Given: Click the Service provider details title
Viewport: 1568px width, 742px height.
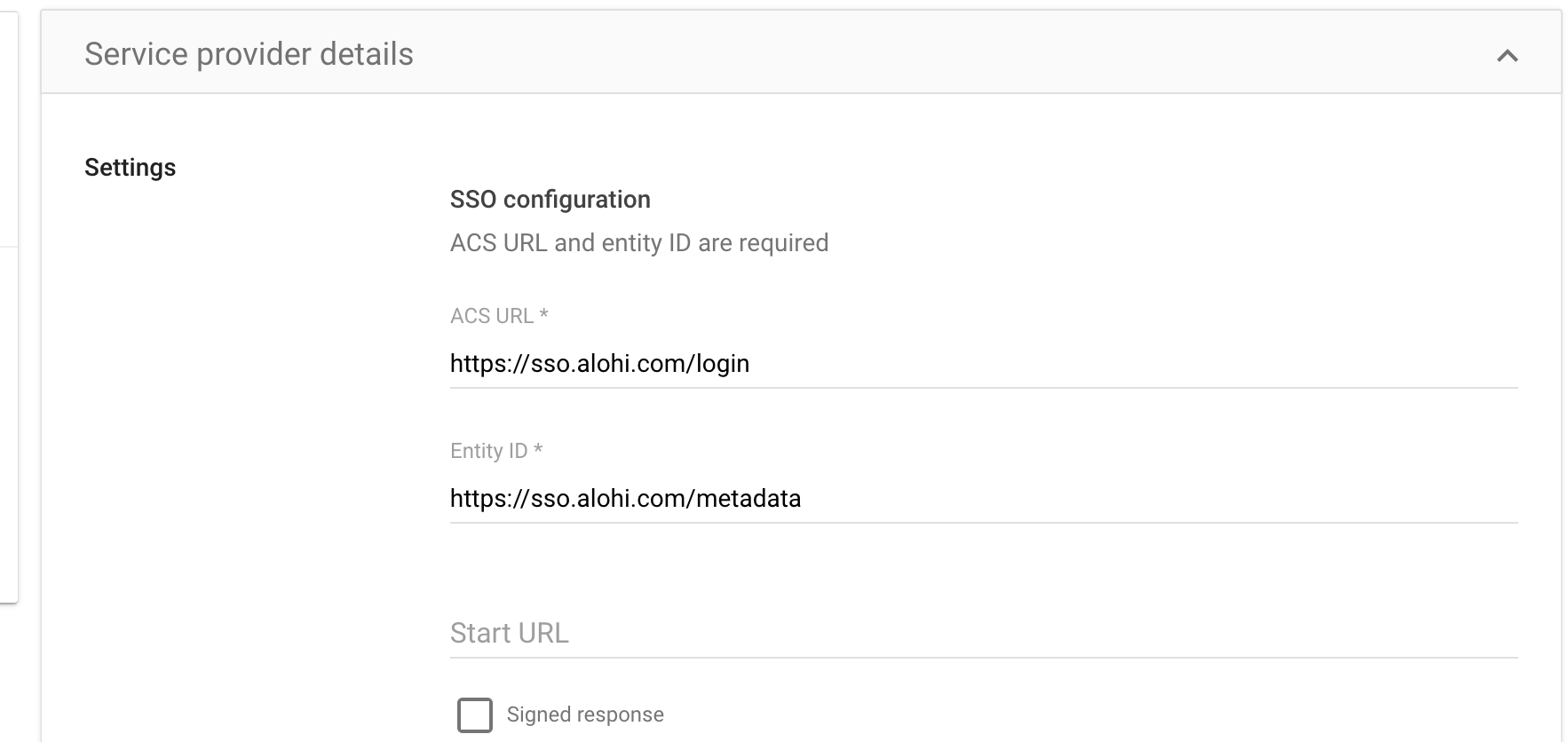Looking at the screenshot, I should (249, 54).
